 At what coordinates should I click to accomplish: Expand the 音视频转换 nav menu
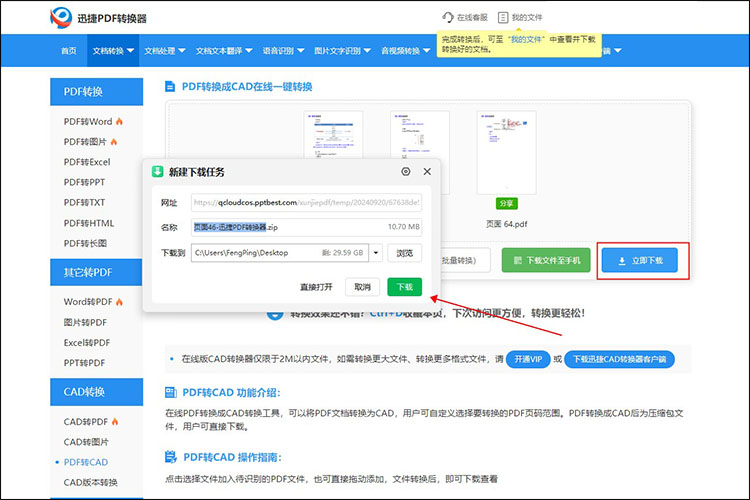click(405, 51)
